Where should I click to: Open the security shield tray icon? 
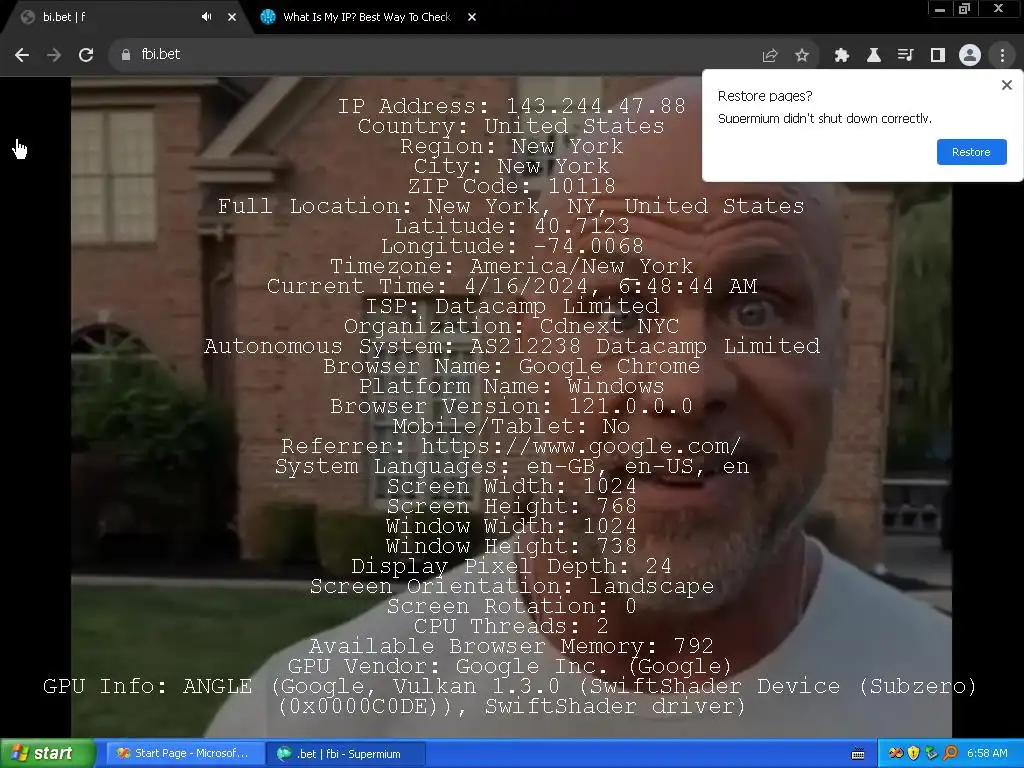tap(914, 754)
